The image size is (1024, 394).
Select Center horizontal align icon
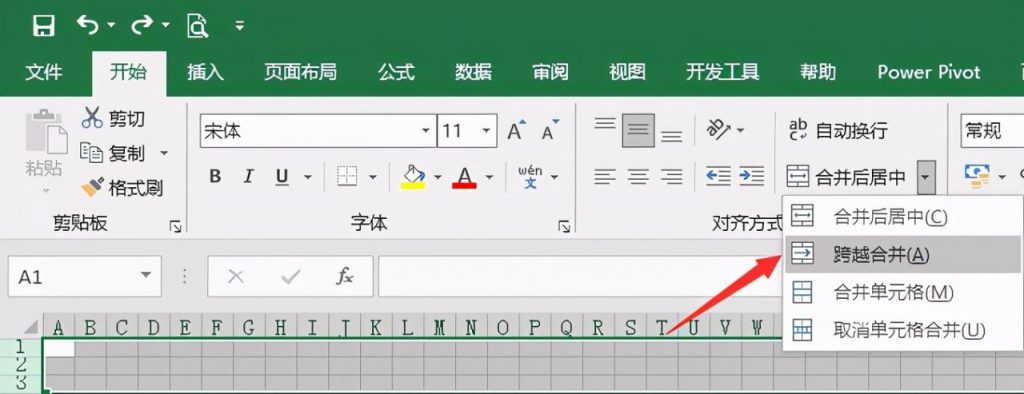tap(638, 176)
